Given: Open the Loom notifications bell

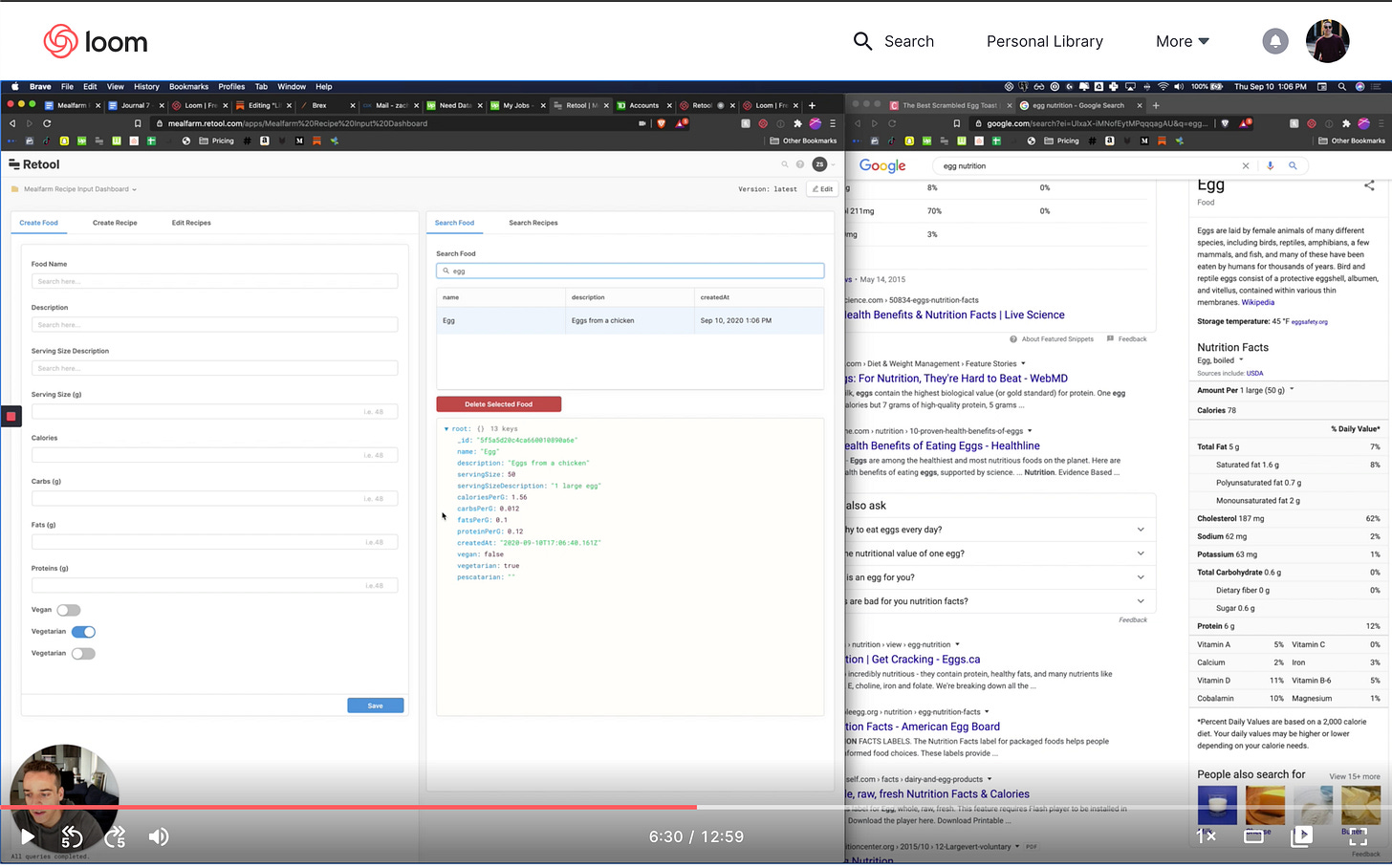Looking at the screenshot, I should (x=1275, y=41).
